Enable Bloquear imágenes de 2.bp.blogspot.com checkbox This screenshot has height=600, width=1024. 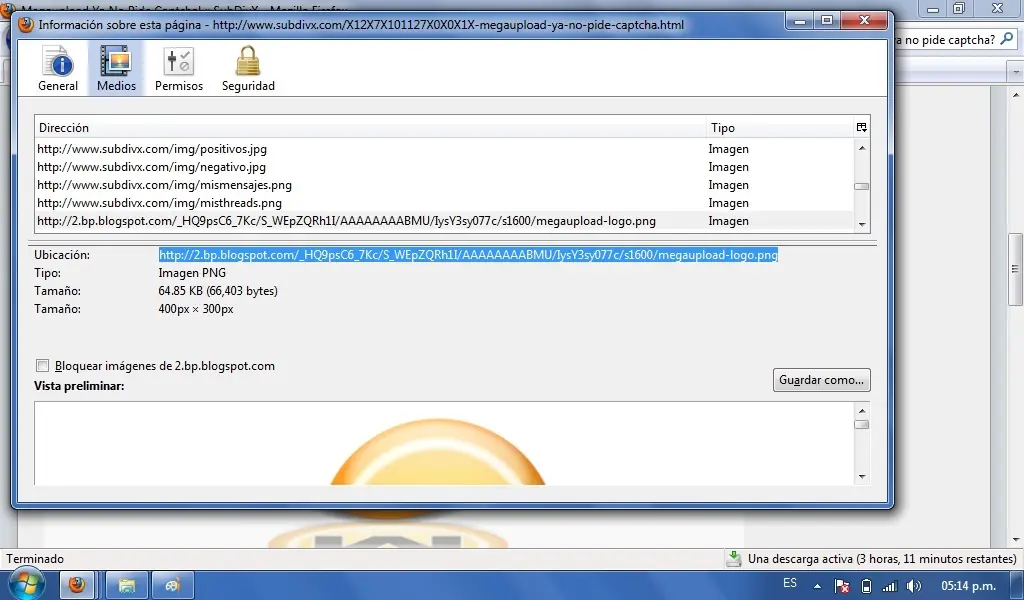coord(42,366)
